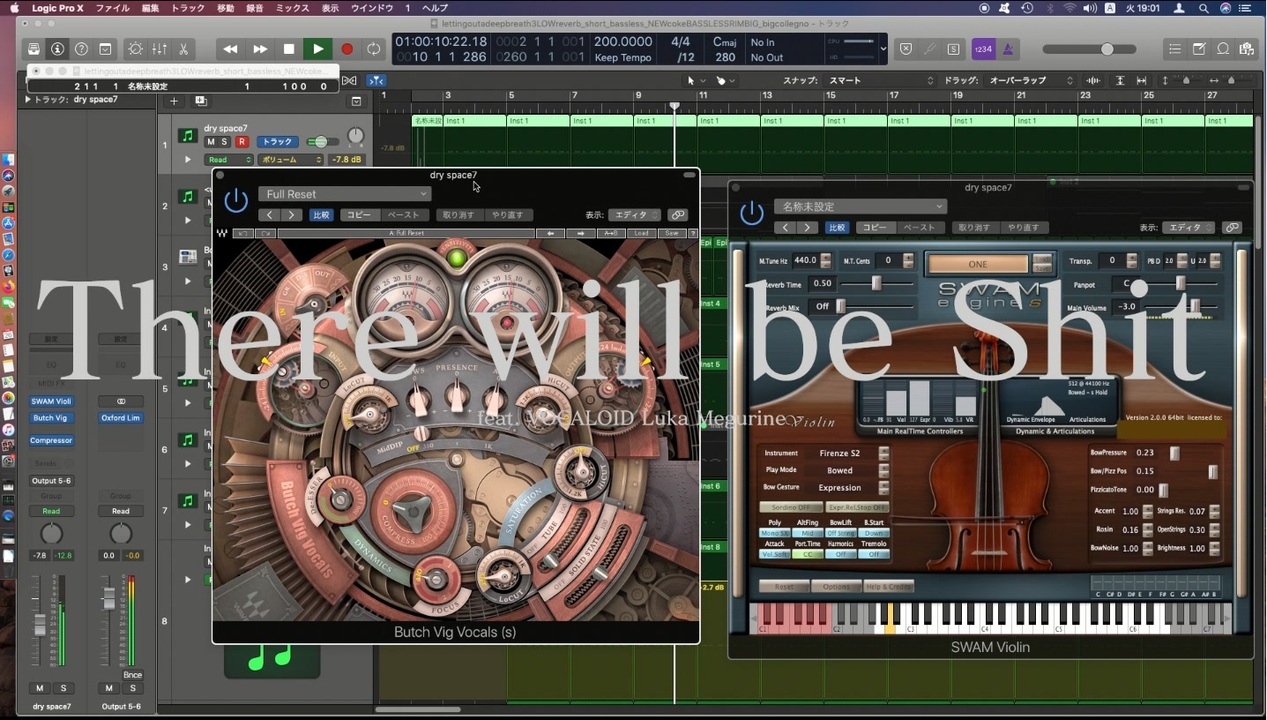The image size is (1267, 720).
Task: Start recording with the Record button
Action: [347, 49]
